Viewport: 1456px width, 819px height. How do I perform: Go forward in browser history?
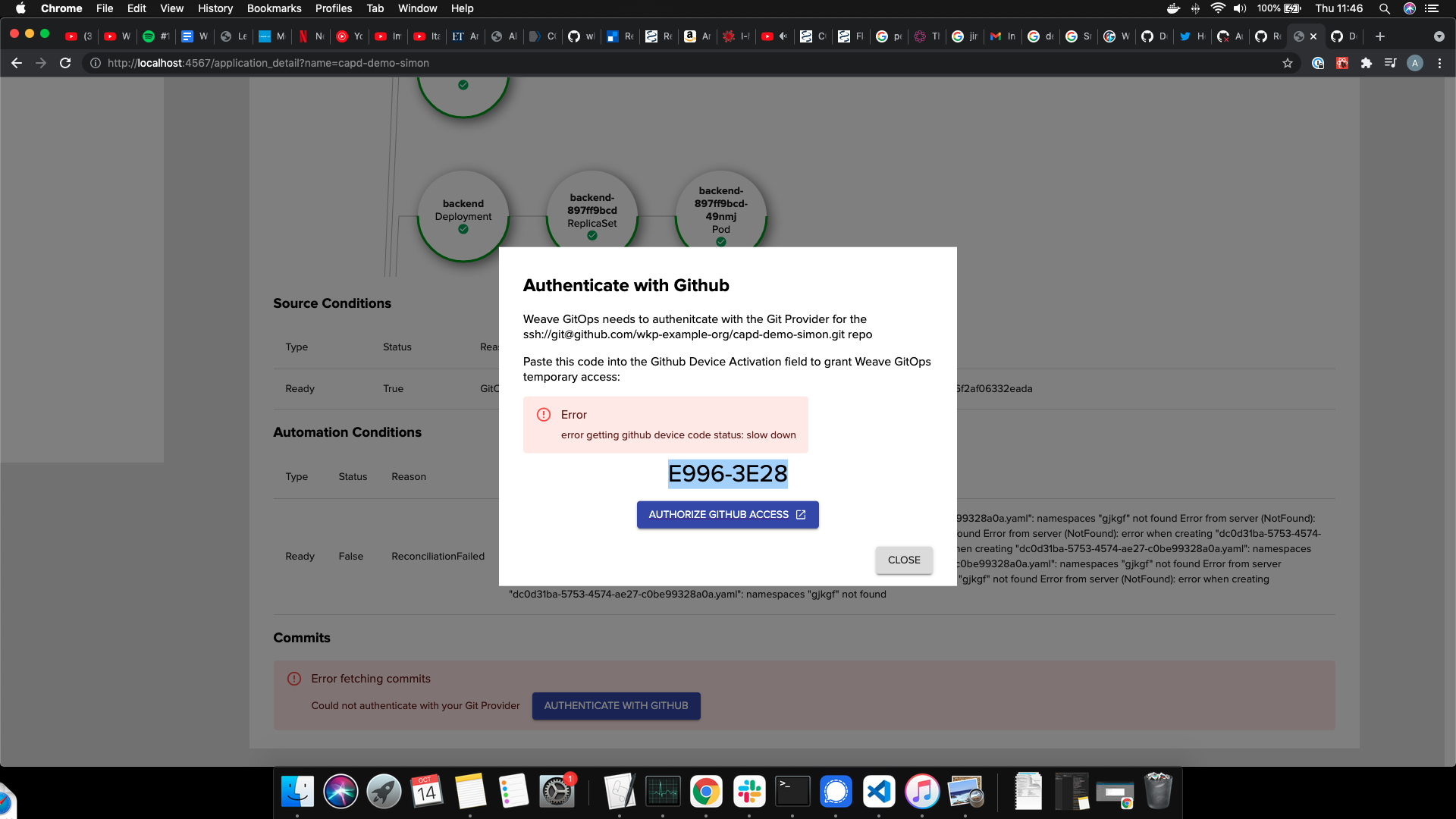coord(41,63)
